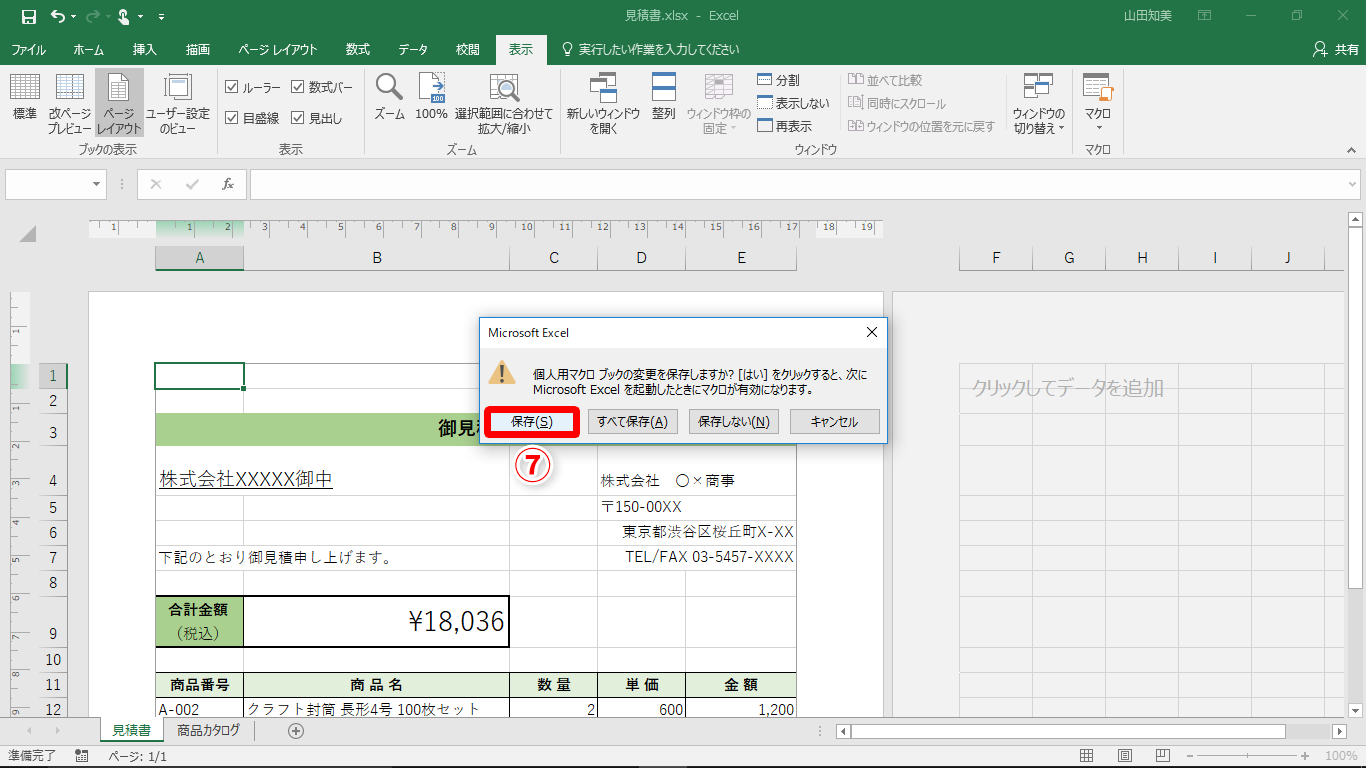Click キャンセル in the Microsoft Excel dialog

[x=835, y=422]
